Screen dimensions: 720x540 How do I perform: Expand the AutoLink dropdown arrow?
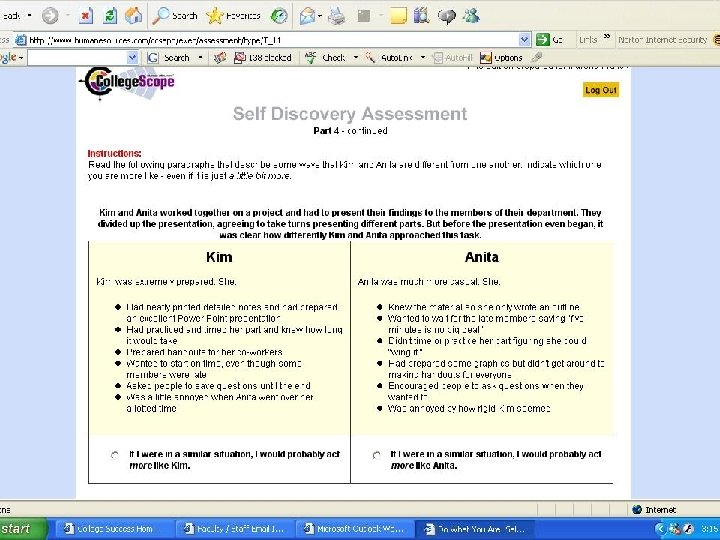click(x=423, y=57)
